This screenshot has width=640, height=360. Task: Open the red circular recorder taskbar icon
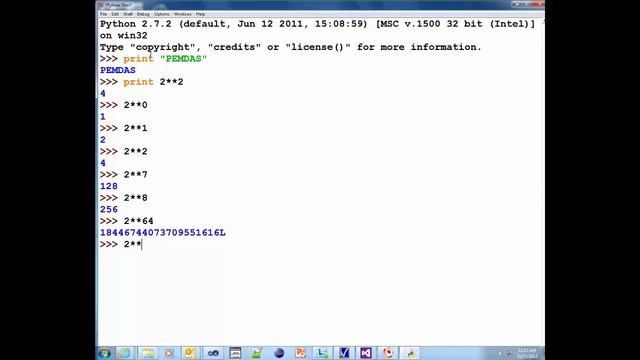388,353
